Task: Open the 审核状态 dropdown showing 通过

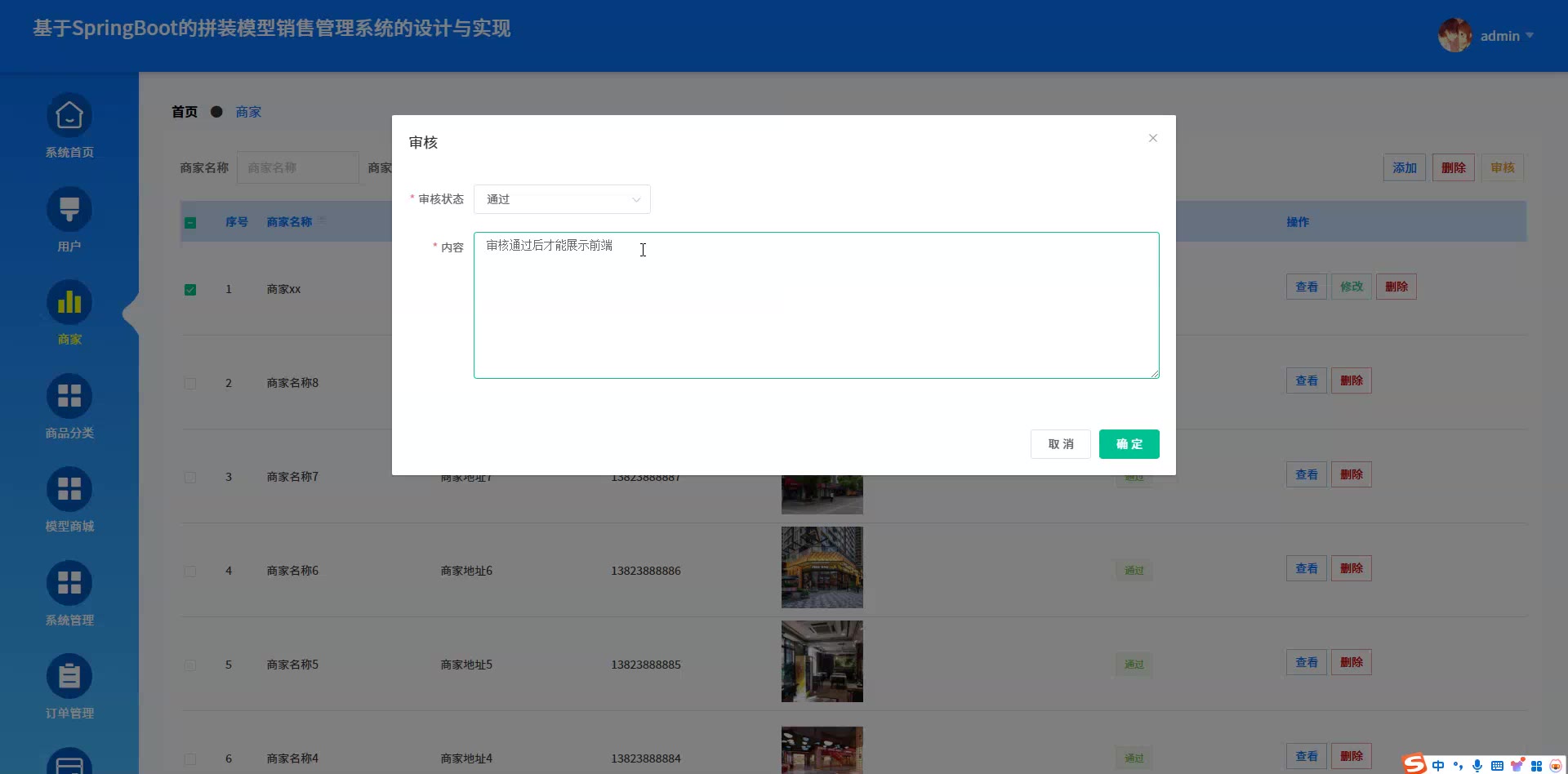Action: click(562, 199)
